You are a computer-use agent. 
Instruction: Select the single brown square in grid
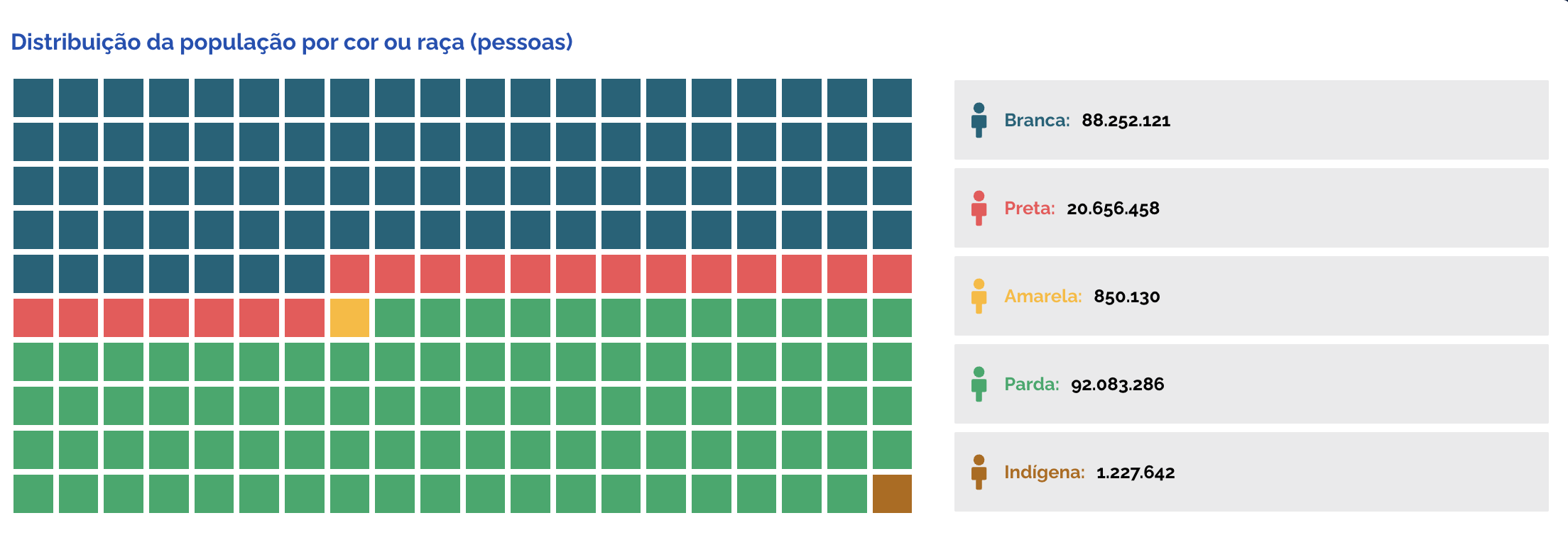pos(892,494)
